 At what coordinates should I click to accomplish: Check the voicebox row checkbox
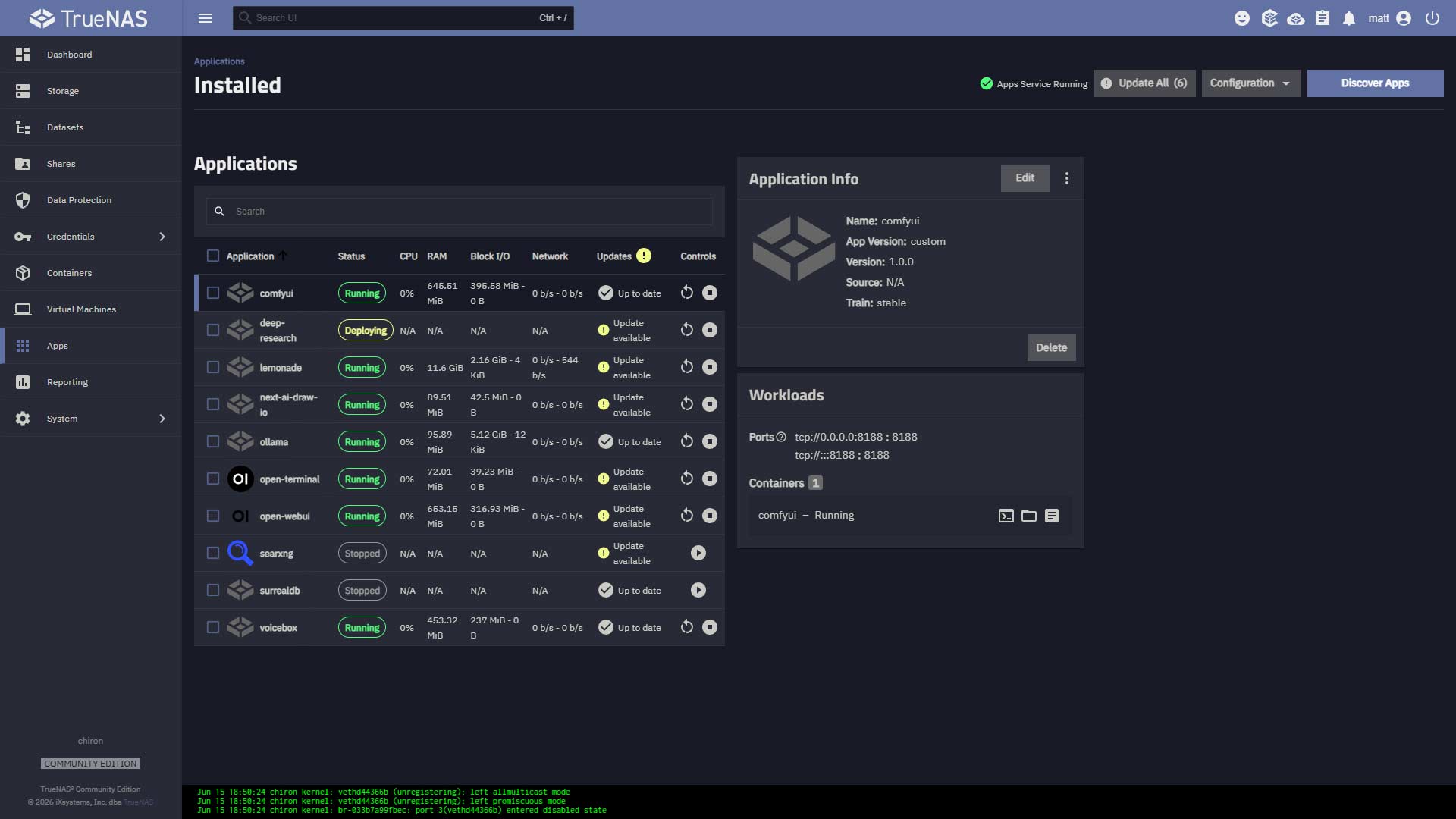213,627
